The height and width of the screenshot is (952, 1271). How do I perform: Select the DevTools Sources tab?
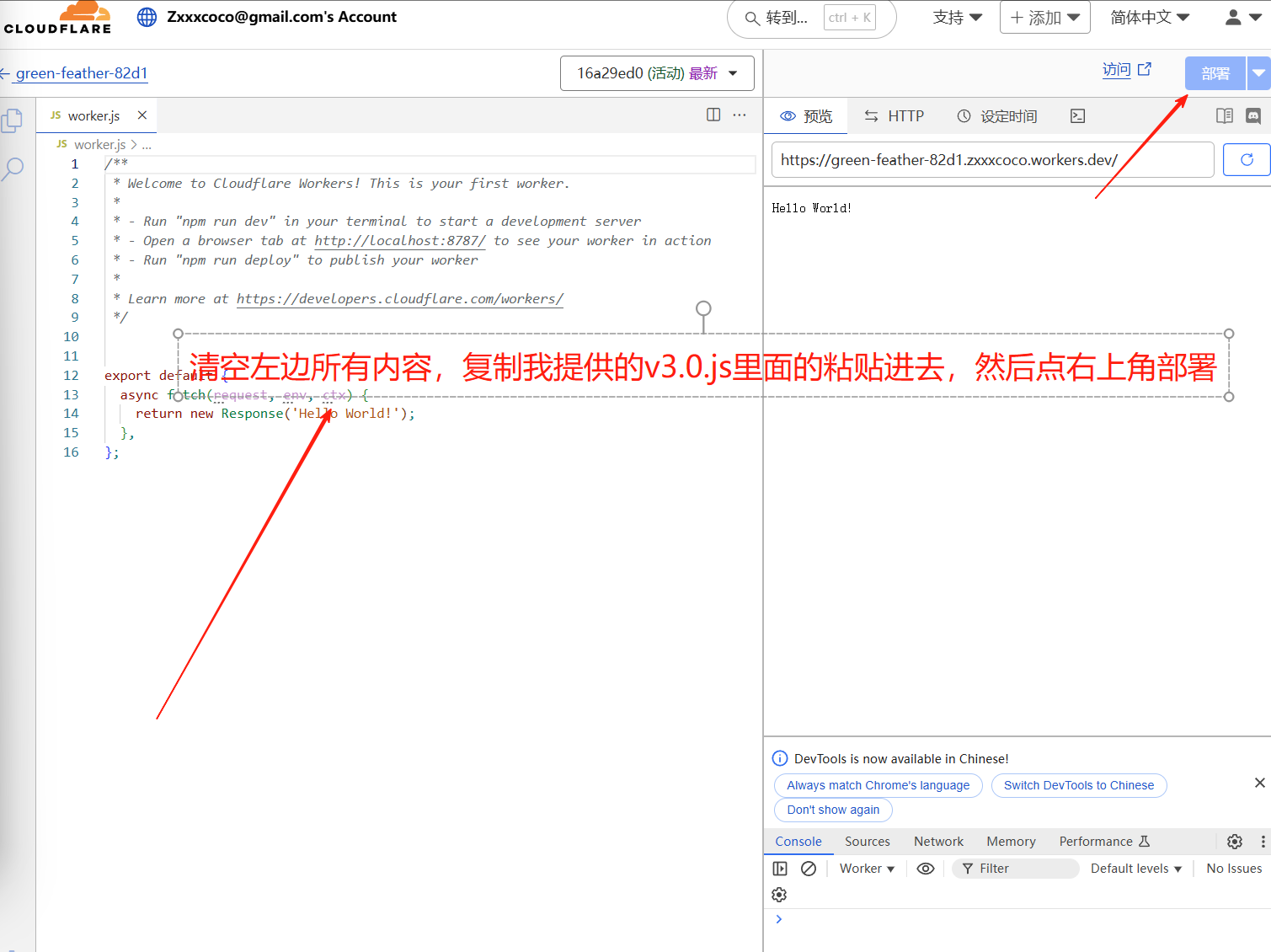868,842
